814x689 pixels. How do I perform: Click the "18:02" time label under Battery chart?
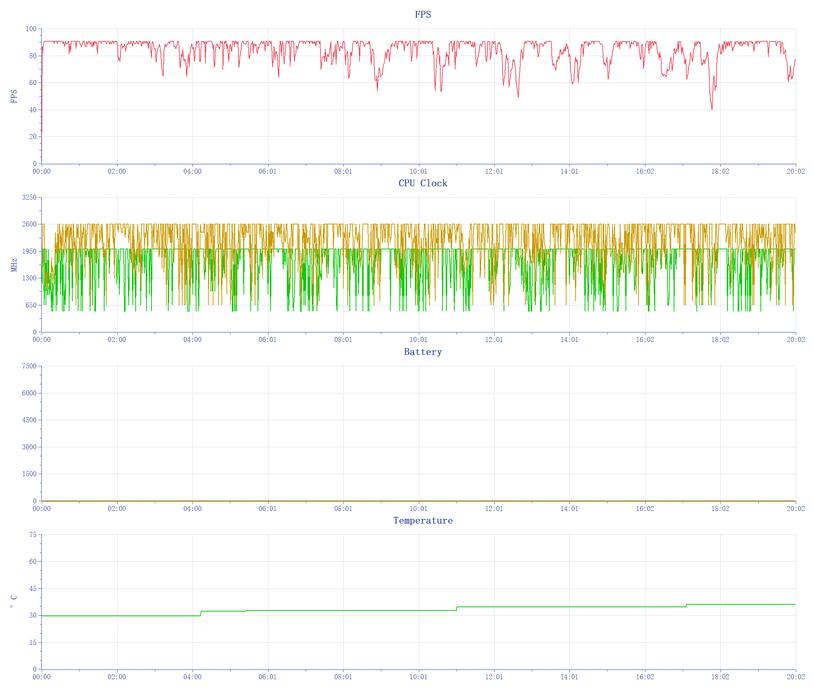point(720,509)
